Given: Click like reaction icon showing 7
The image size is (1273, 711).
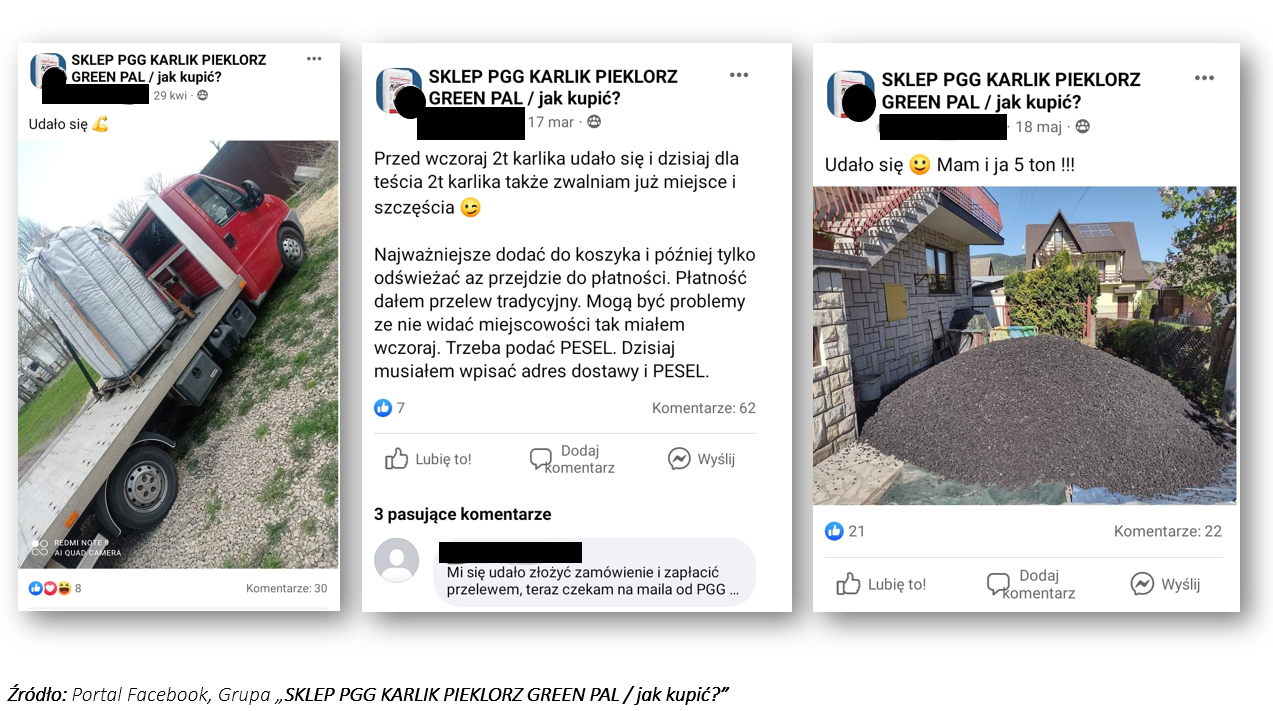Looking at the screenshot, I should (x=383, y=408).
